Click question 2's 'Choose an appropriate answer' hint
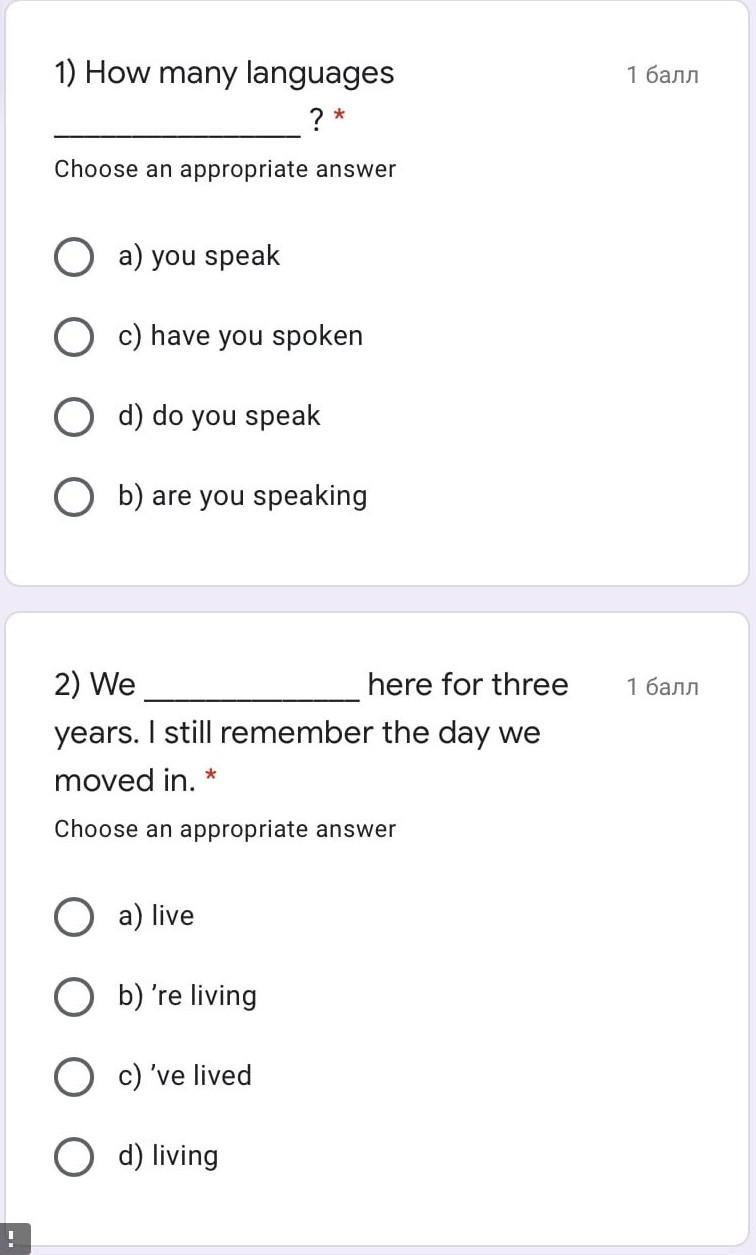The image size is (756, 1255). tap(225, 829)
